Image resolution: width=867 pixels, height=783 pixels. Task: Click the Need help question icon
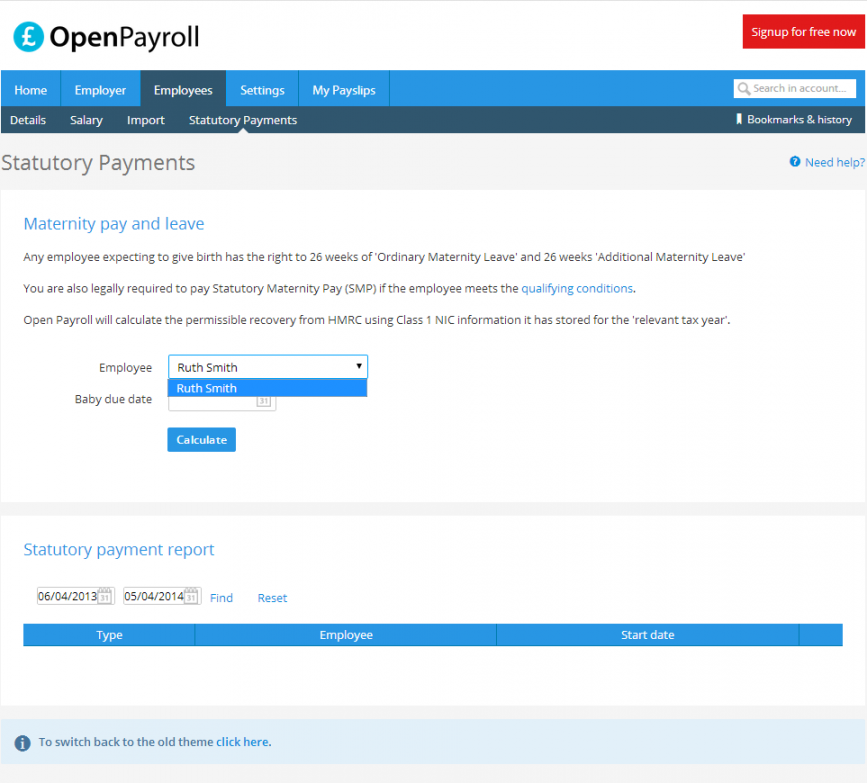click(795, 162)
